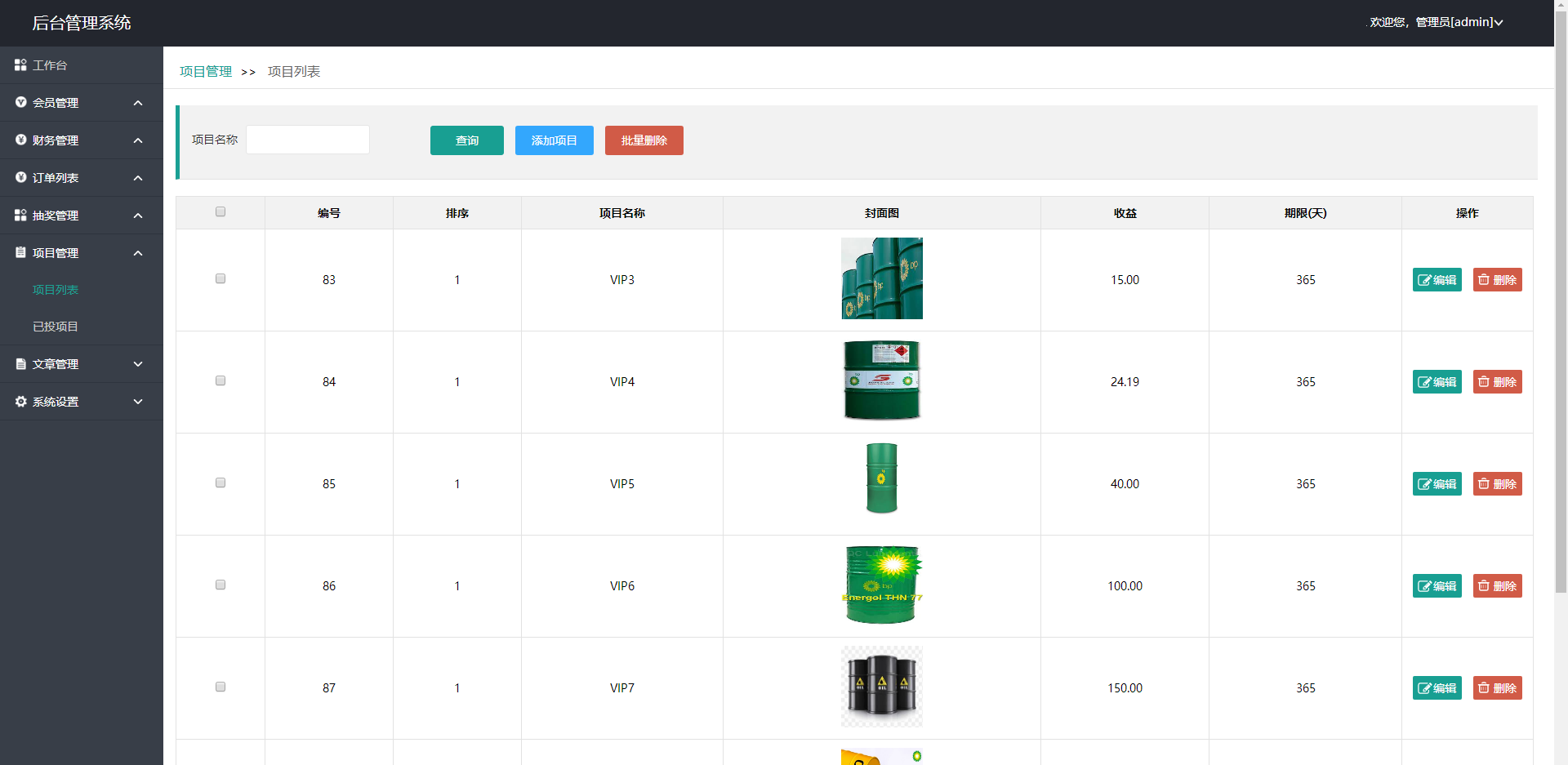Click trash icon for VIP7 row
This screenshot has height=765, width=1568.
point(1484,687)
